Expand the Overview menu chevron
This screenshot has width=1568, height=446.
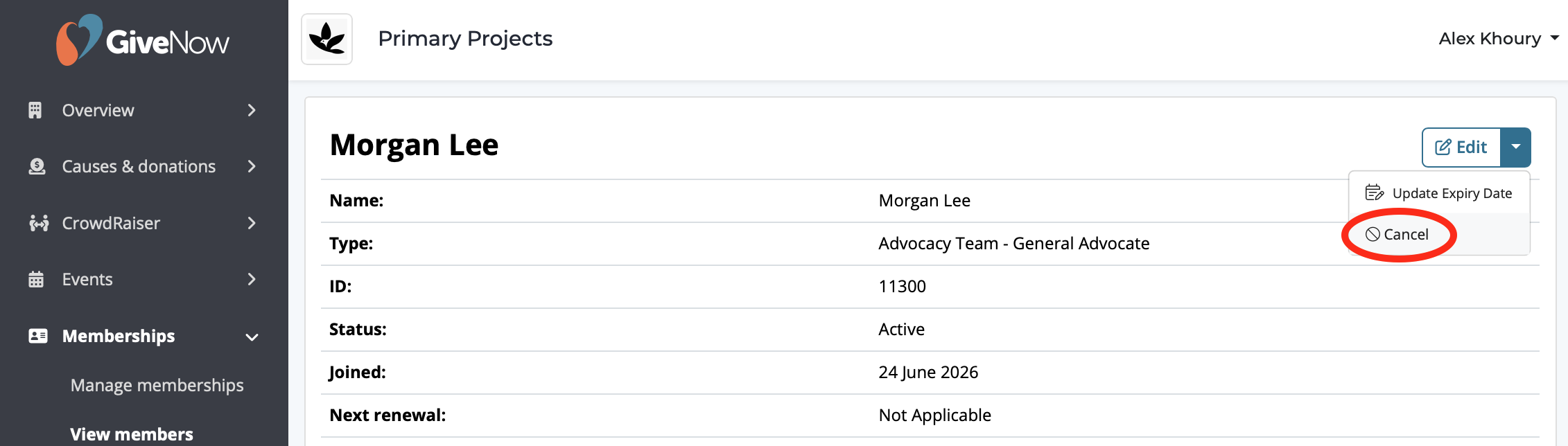click(x=252, y=110)
